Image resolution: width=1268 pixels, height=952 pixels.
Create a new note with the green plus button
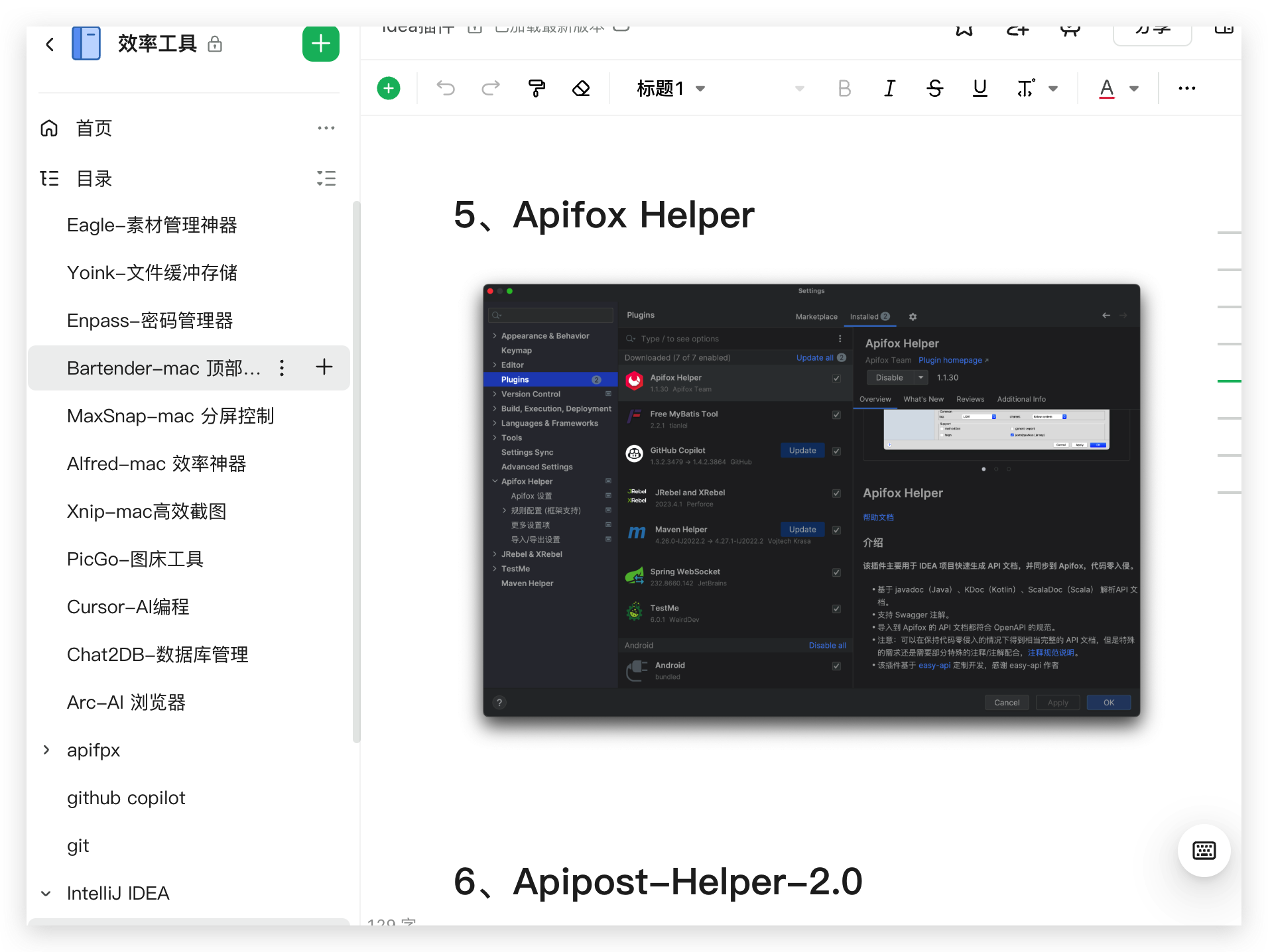pos(321,44)
